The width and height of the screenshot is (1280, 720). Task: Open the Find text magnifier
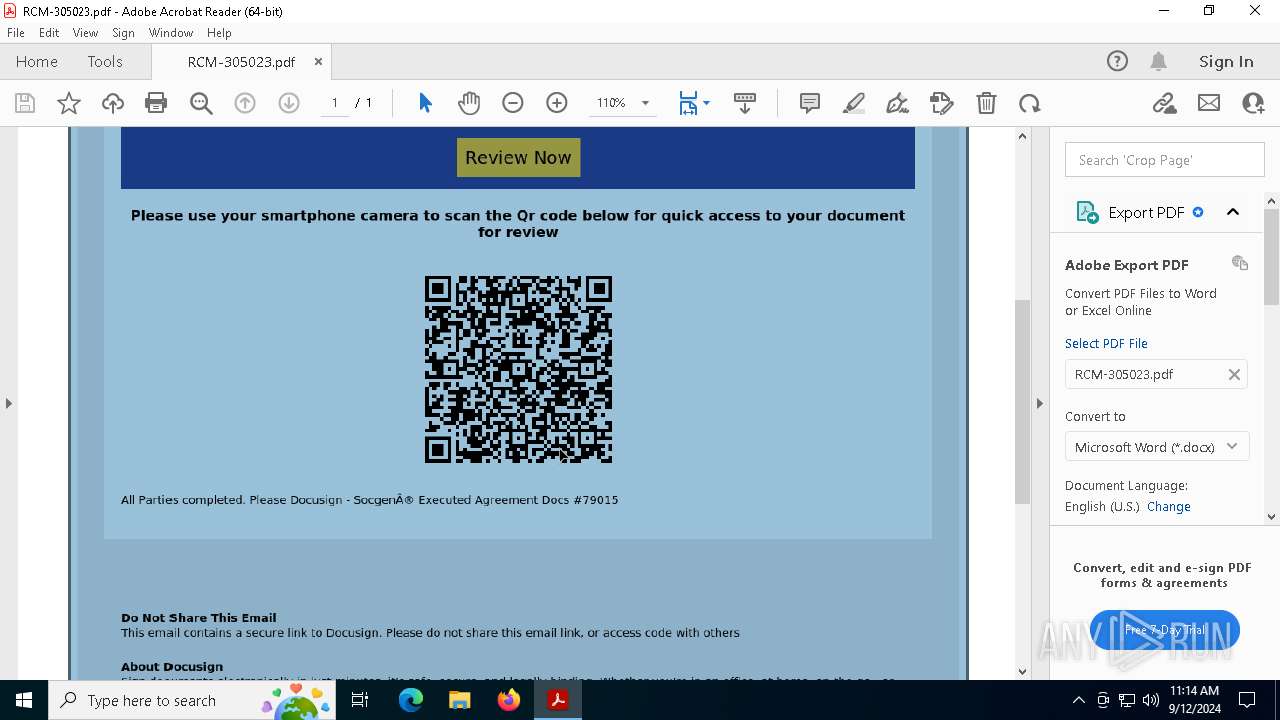[x=201, y=103]
